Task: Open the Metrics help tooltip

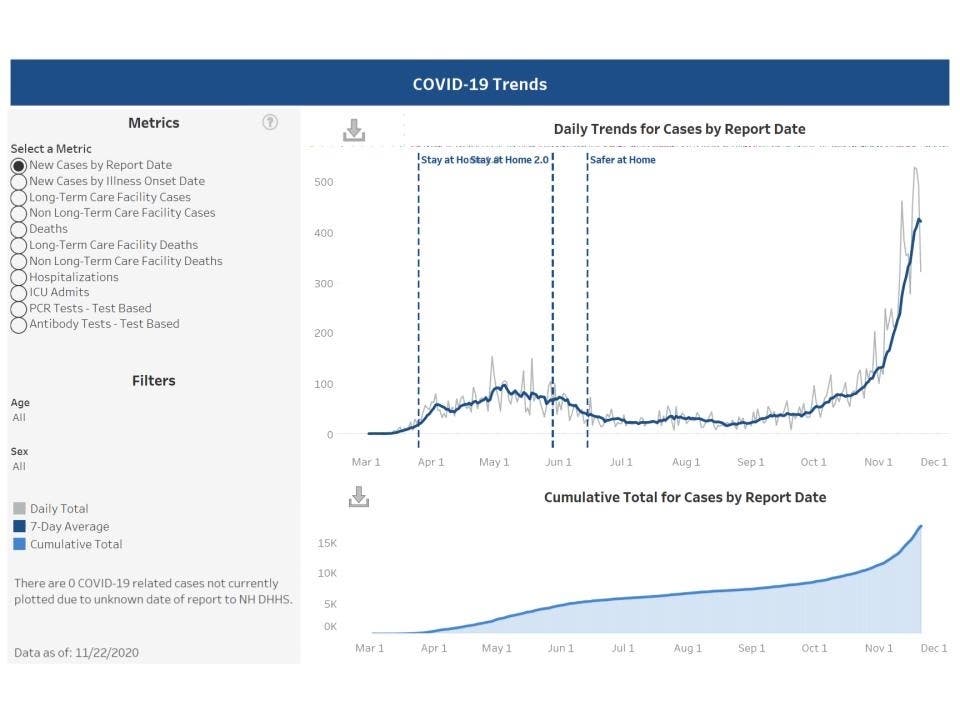Action: click(270, 121)
